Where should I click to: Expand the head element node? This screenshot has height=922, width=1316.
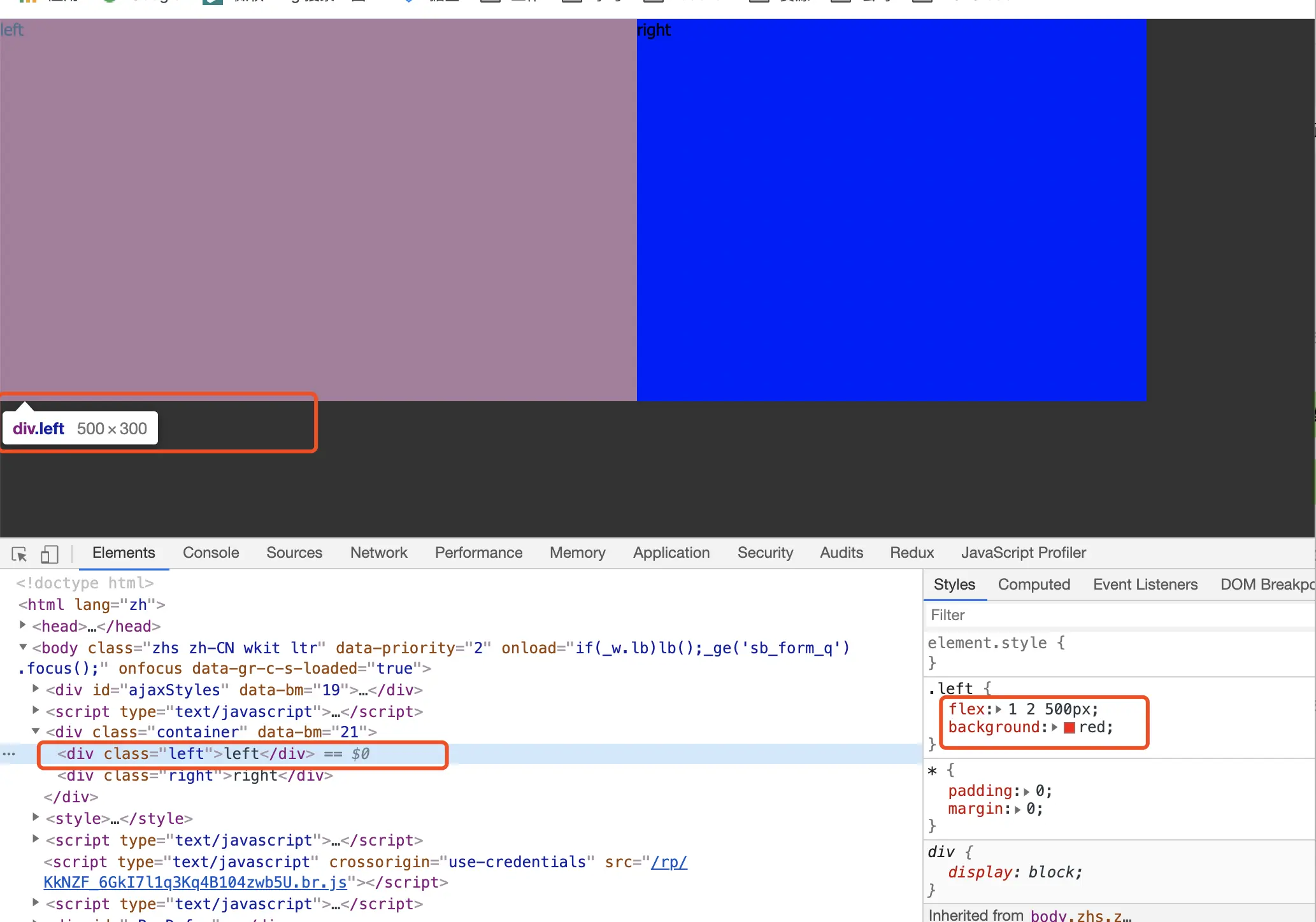pyautogui.click(x=23, y=626)
